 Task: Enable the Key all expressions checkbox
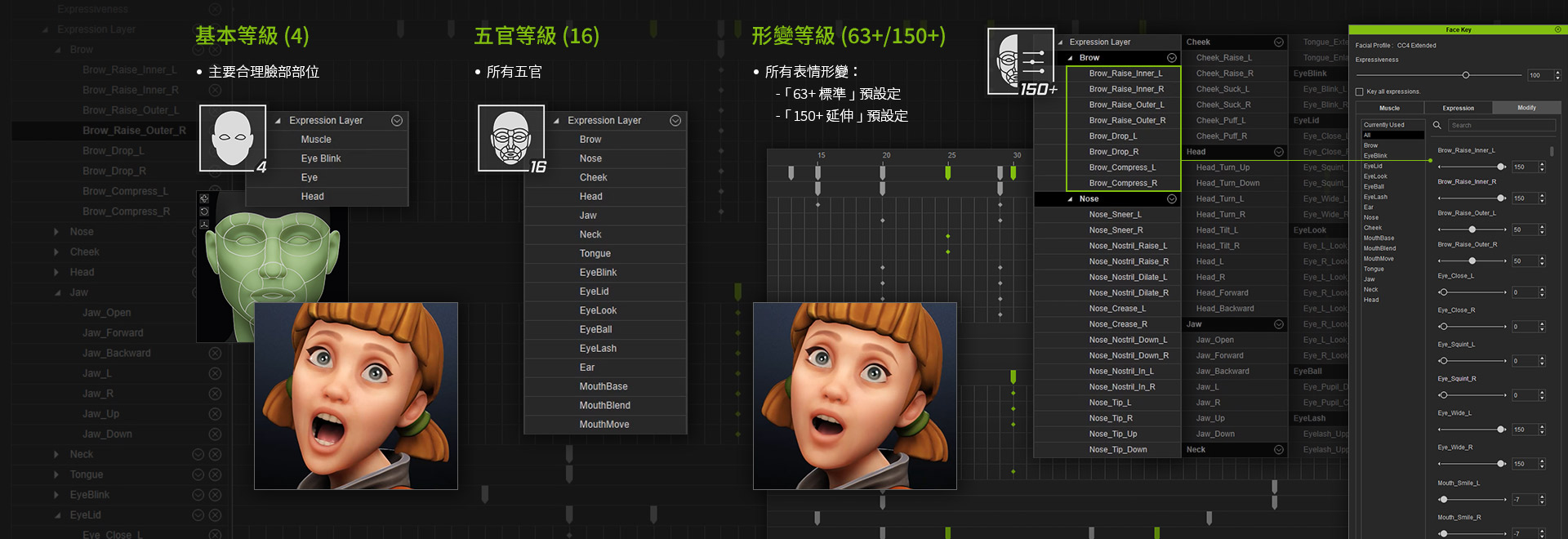(x=1360, y=91)
